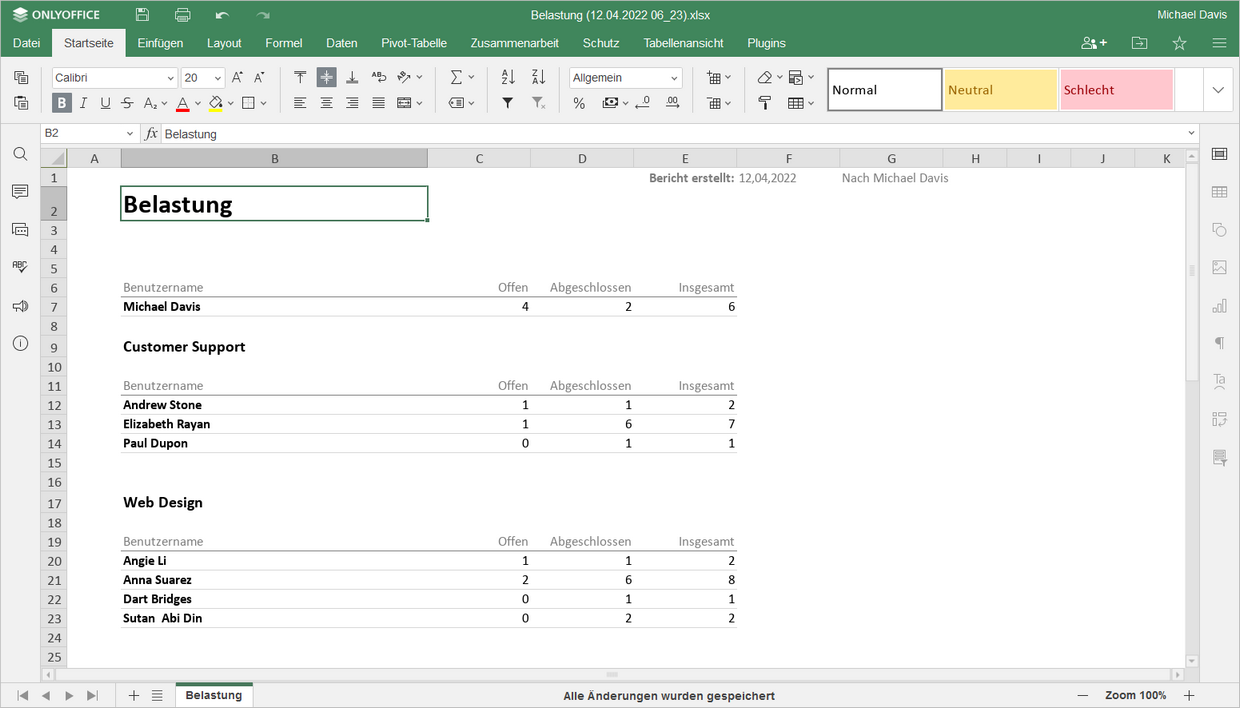Click the Insert Function fx icon
Viewport: 1240px width, 708px height.
[151, 133]
